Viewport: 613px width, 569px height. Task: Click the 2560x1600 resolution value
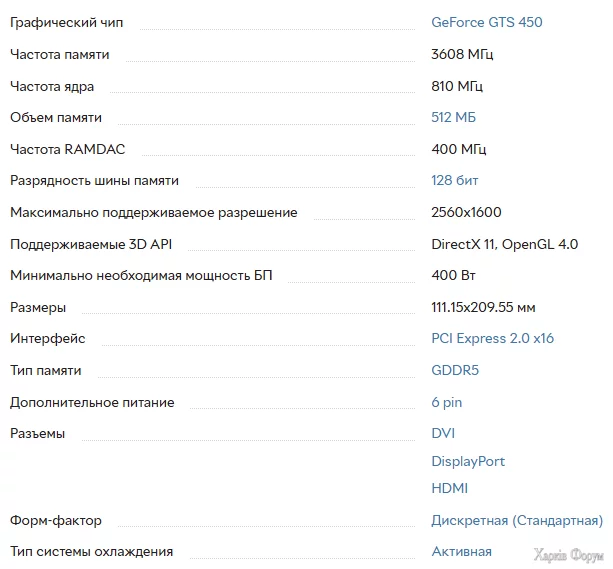[466, 213]
